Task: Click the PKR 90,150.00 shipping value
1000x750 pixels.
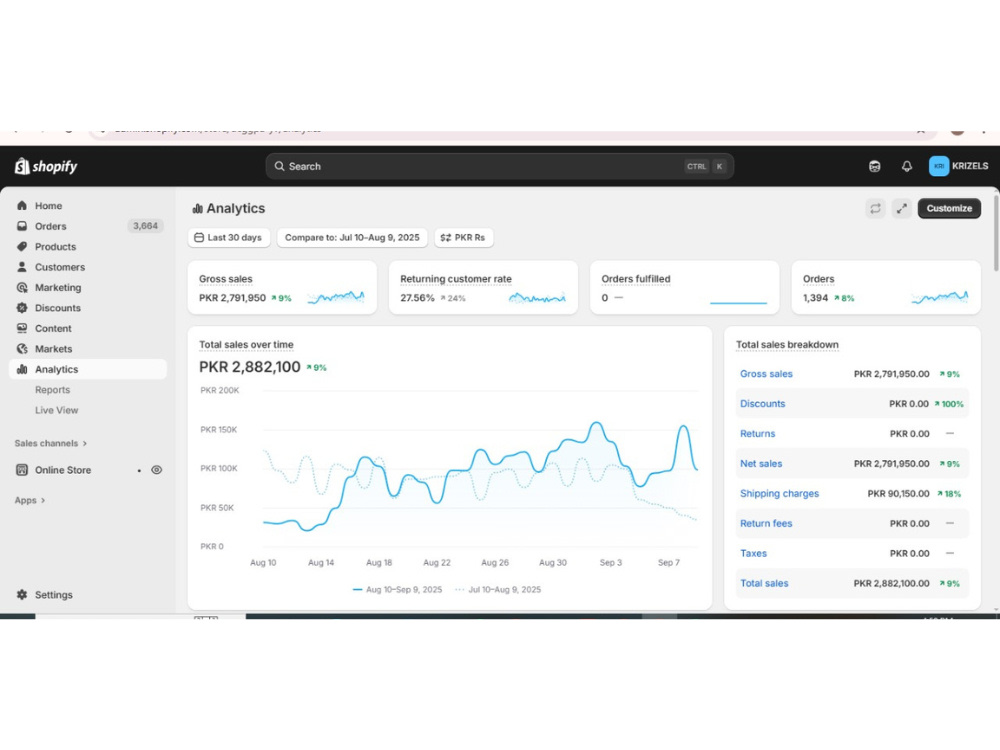Action: (x=898, y=494)
